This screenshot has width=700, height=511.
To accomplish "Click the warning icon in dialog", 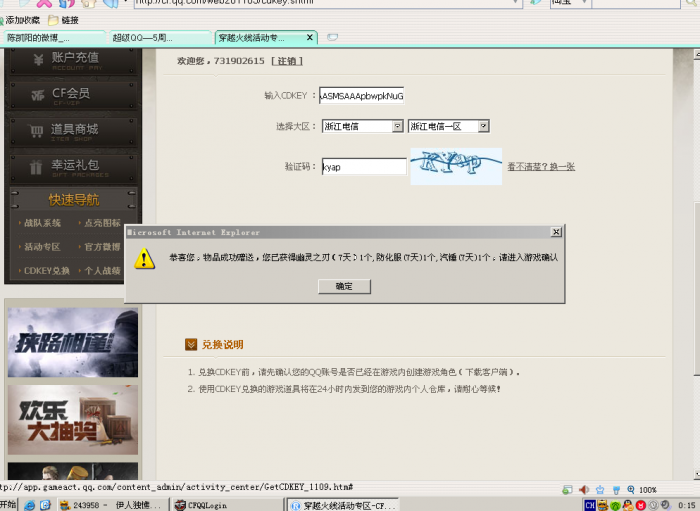I will tap(144, 258).
